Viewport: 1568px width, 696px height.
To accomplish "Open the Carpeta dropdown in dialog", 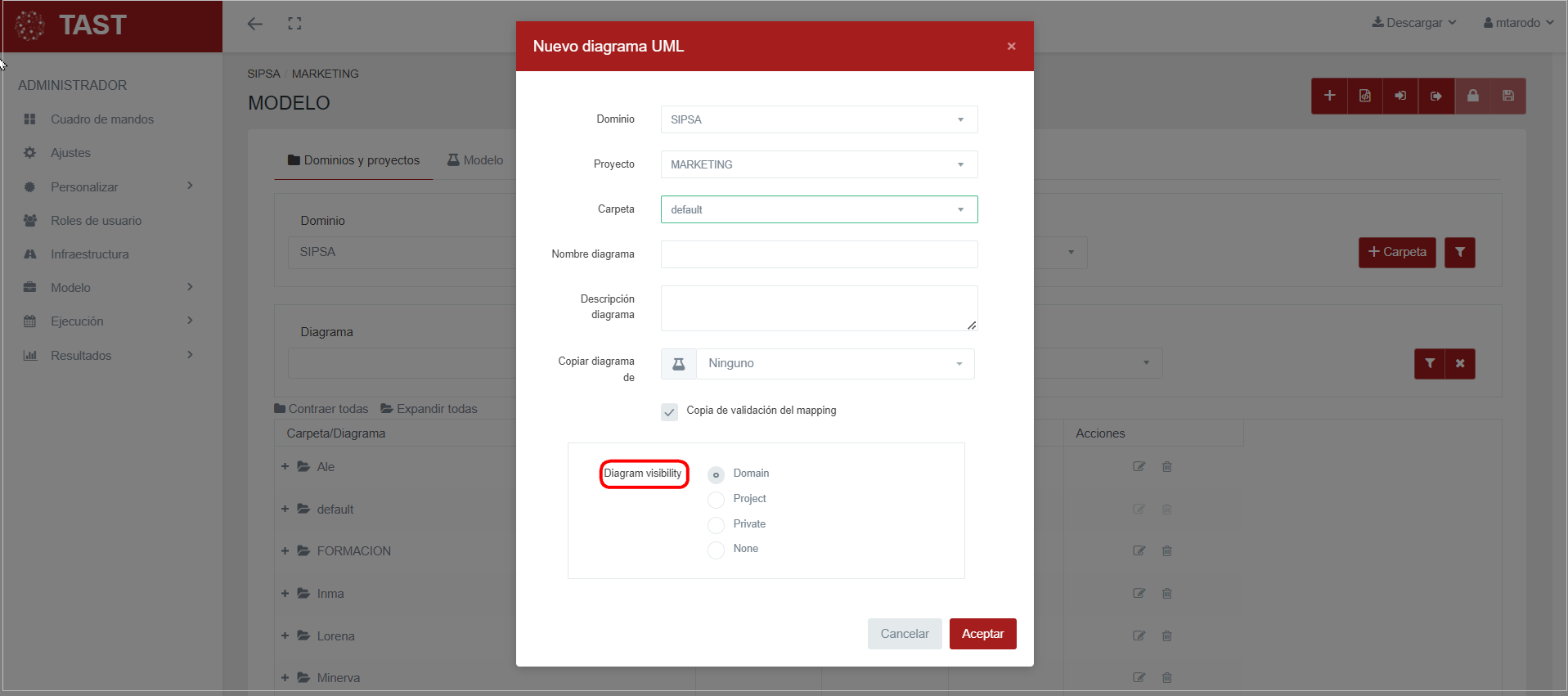I will (819, 209).
